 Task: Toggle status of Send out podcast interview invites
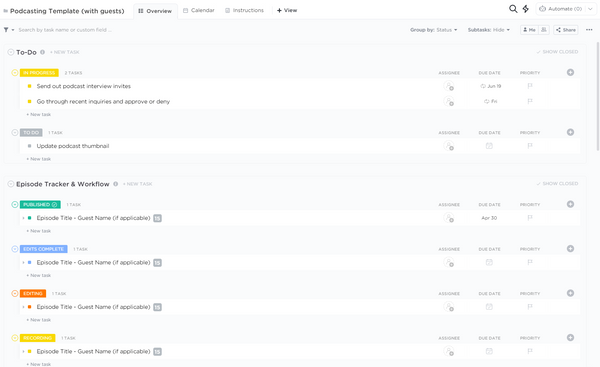point(29,86)
